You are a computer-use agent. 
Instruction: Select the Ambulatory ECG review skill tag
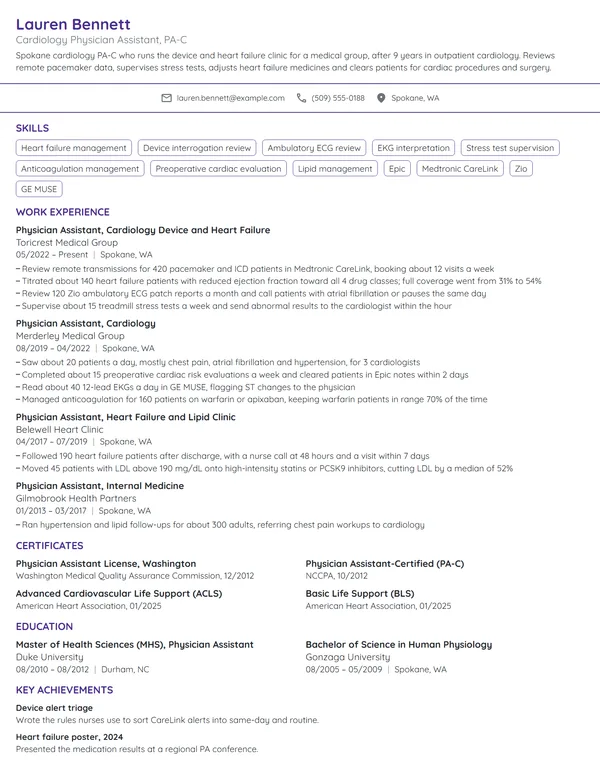pos(314,148)
